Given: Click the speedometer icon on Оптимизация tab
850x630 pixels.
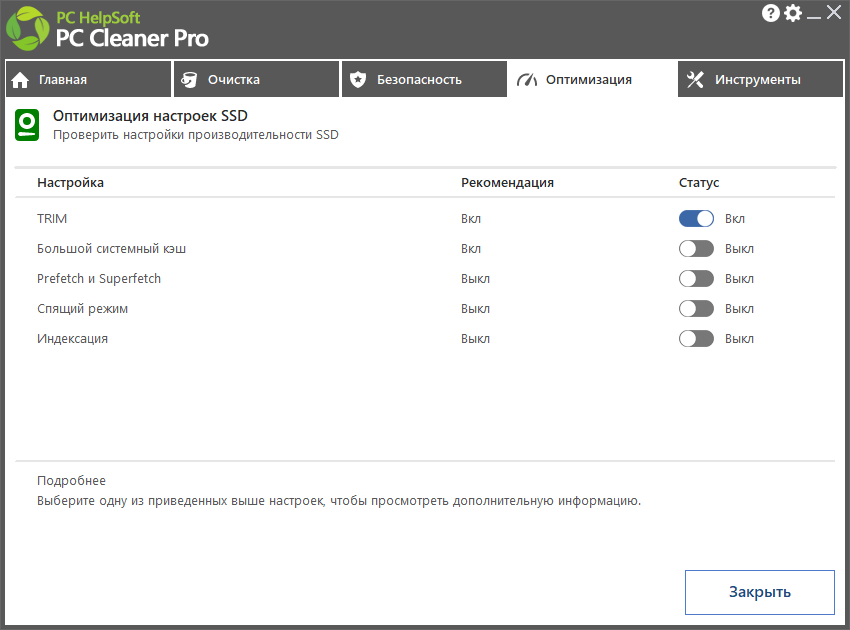Looking at the screenshot, I should pyautogui.click(x=527, y=80).
